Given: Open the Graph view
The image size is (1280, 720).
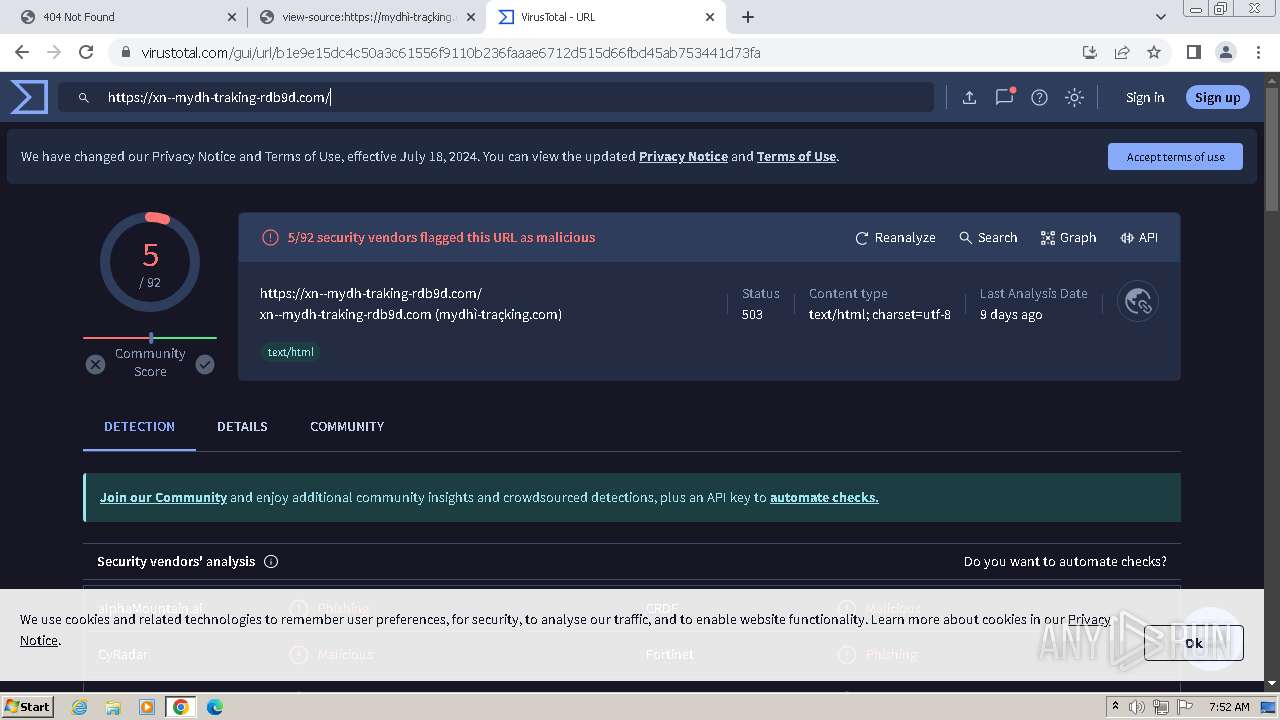Looking at the screenshot, I should pos(1068,237).
